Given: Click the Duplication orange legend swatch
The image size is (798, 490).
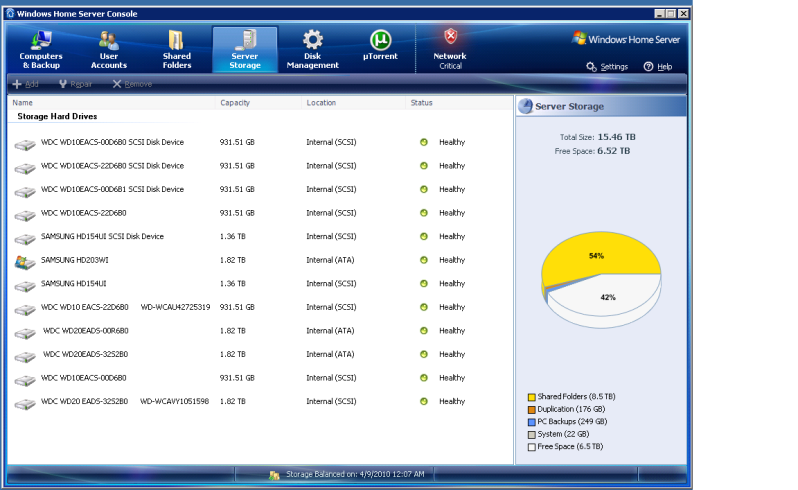Looking at the screenshot, I should click(x=532, y=410).
